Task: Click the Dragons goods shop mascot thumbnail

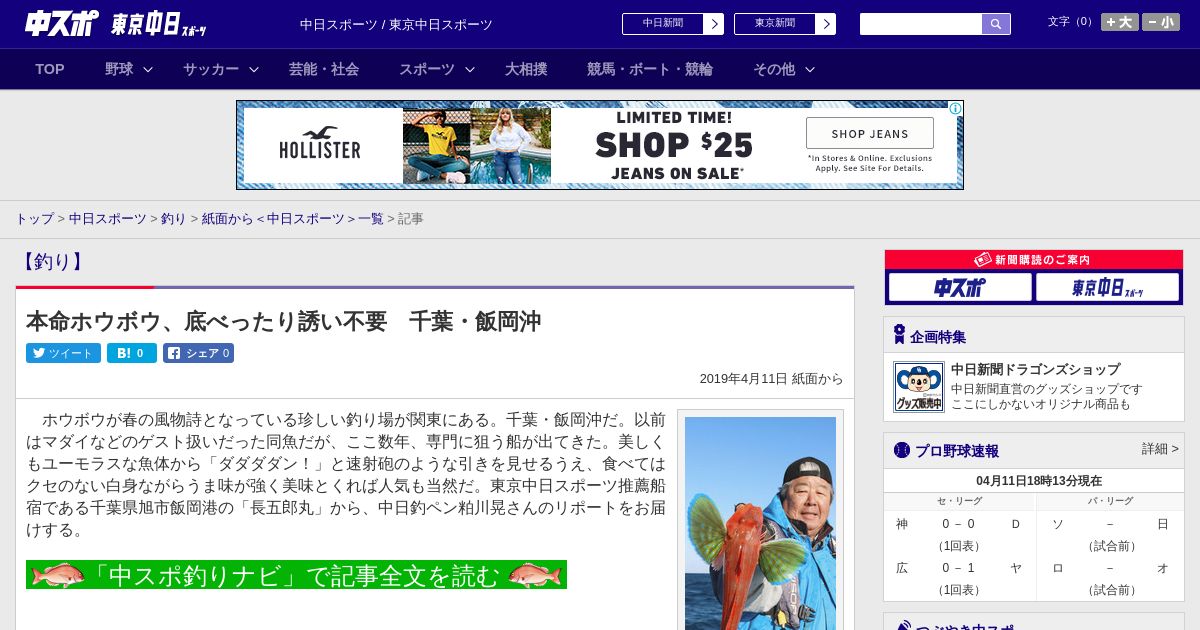Action: point(918,387)
